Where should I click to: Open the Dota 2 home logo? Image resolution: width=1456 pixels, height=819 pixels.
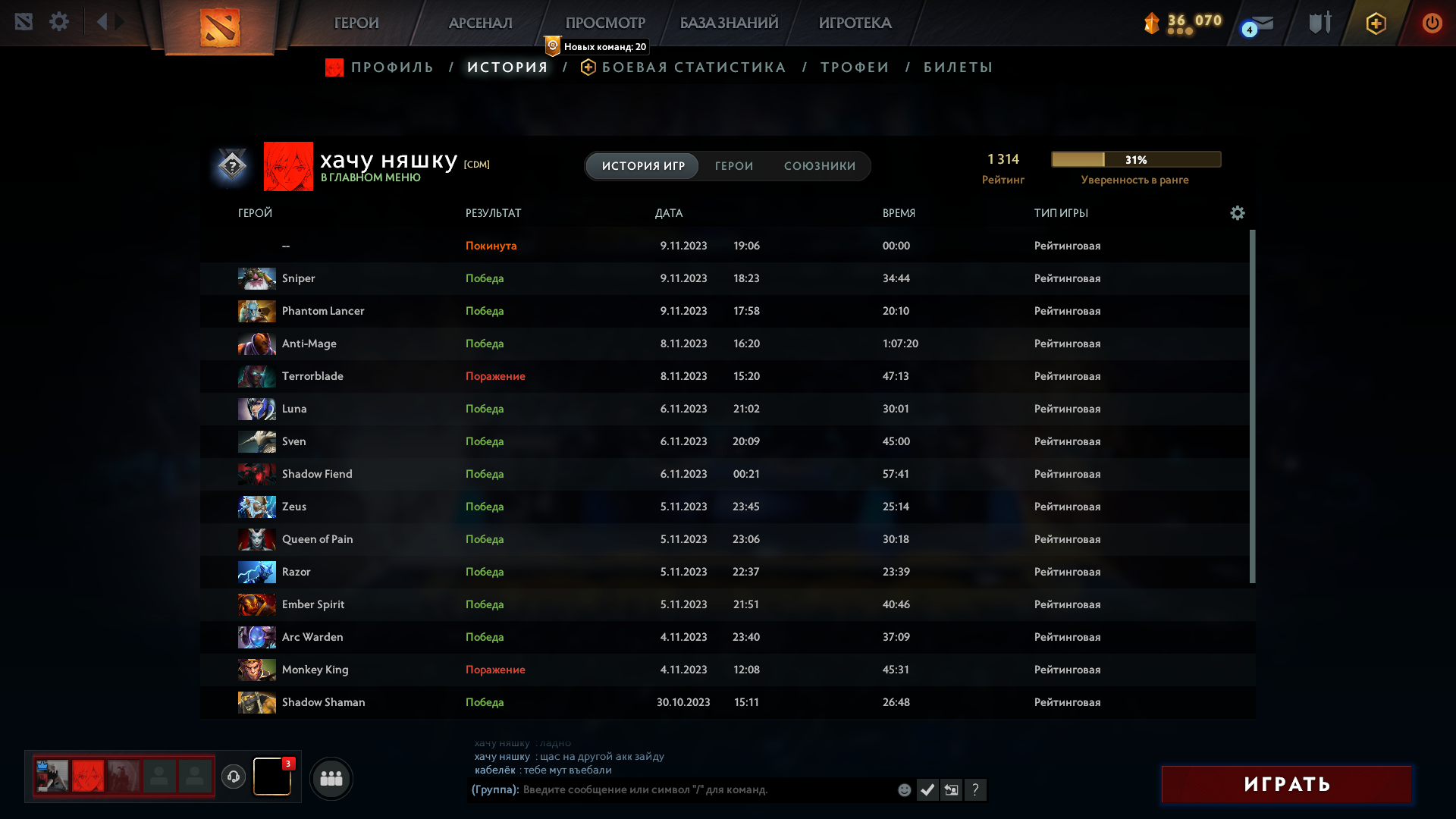220,27
